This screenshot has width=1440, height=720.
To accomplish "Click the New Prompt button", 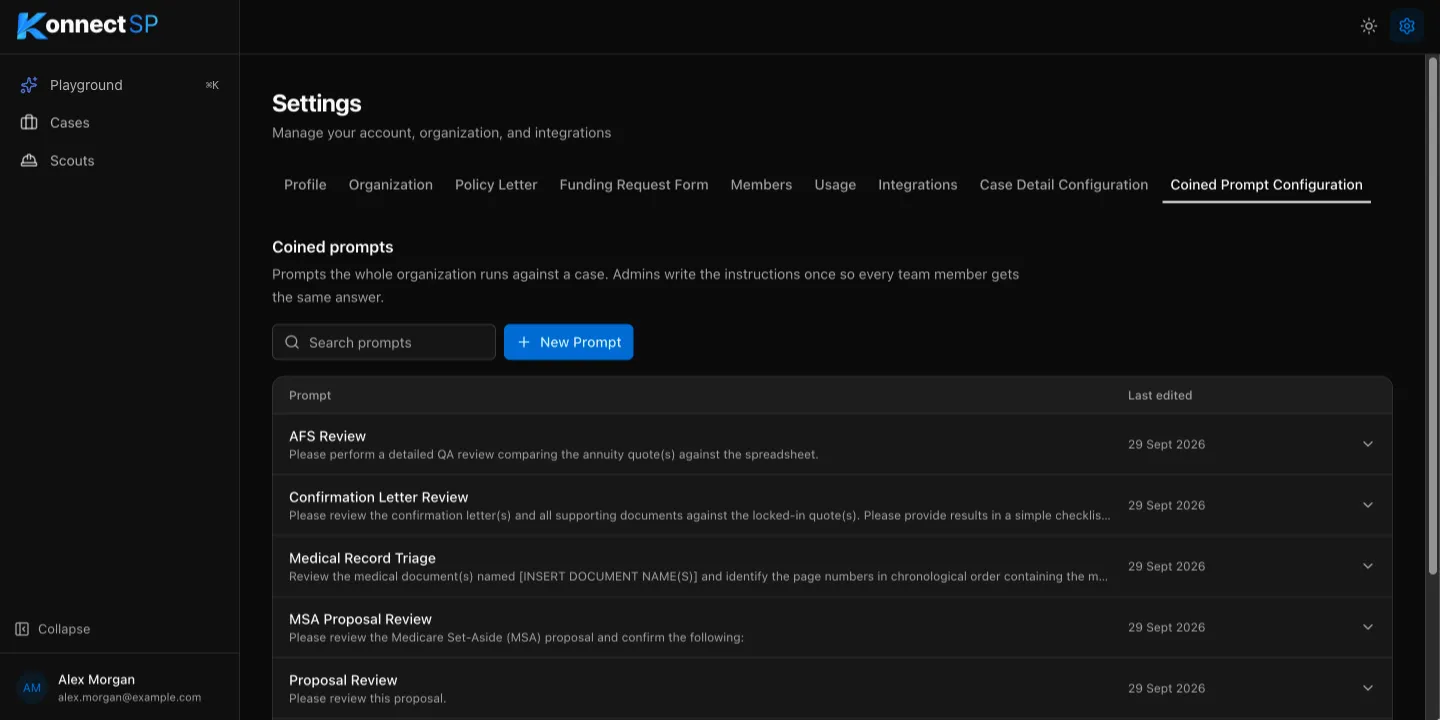I will [569, 342].
